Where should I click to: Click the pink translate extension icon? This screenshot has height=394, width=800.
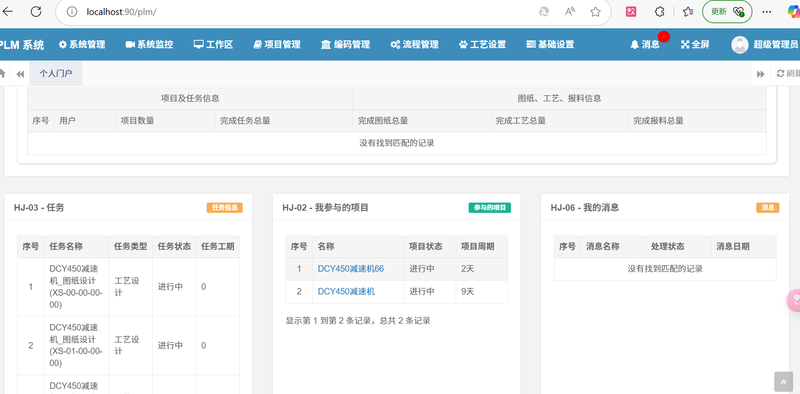point(631,12)
